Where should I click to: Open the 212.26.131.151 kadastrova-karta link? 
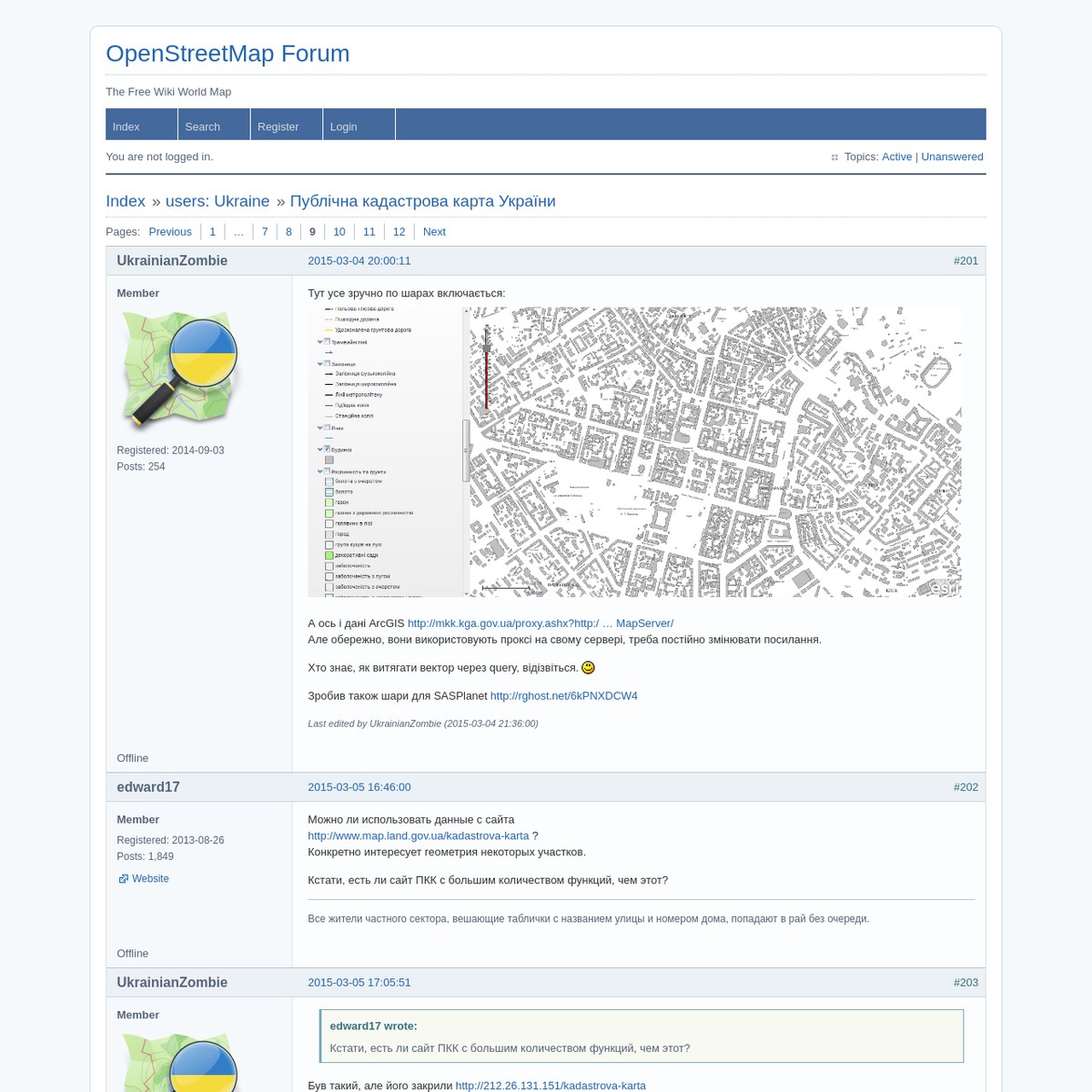[551, 1086]
